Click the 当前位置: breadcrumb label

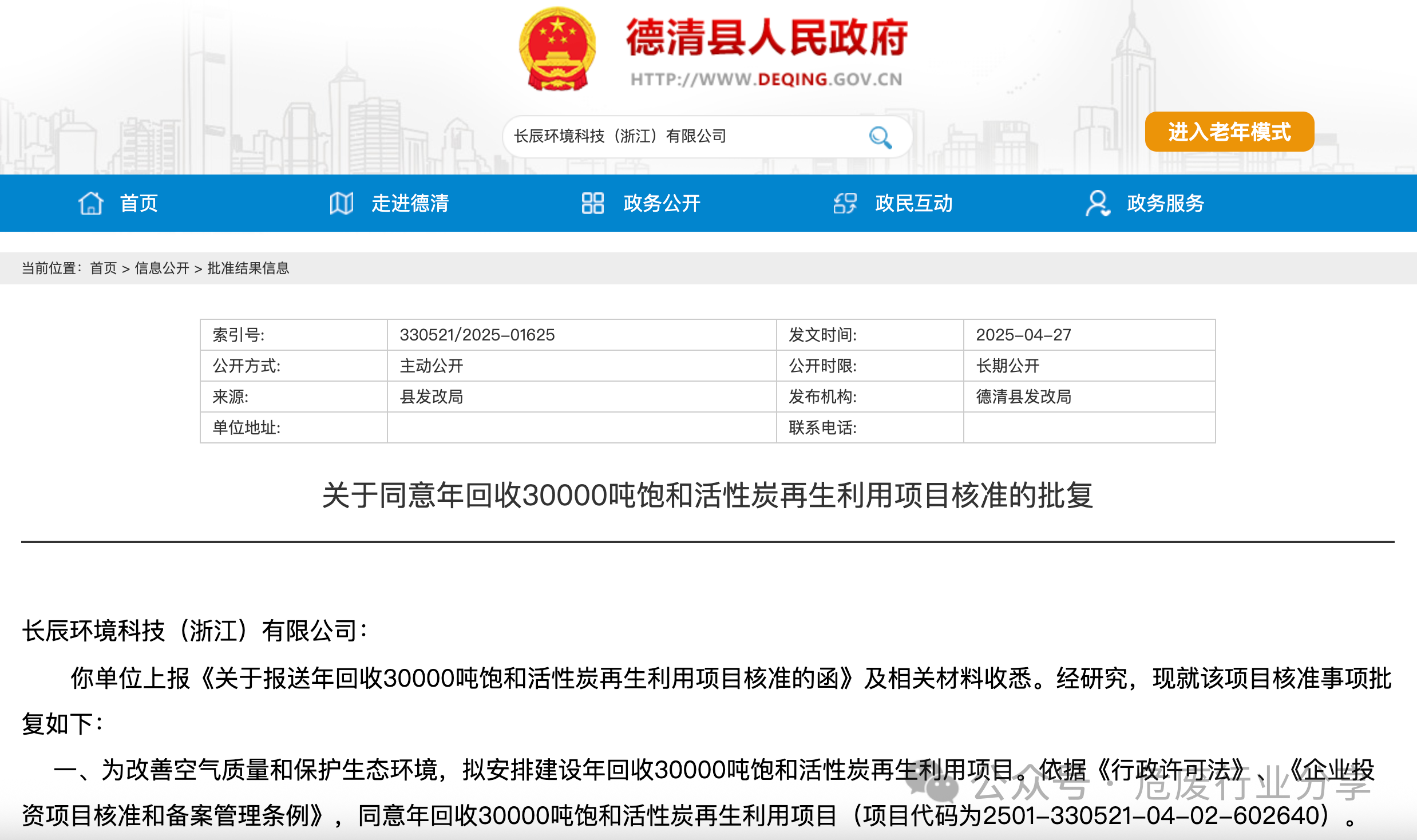[52, 268]
